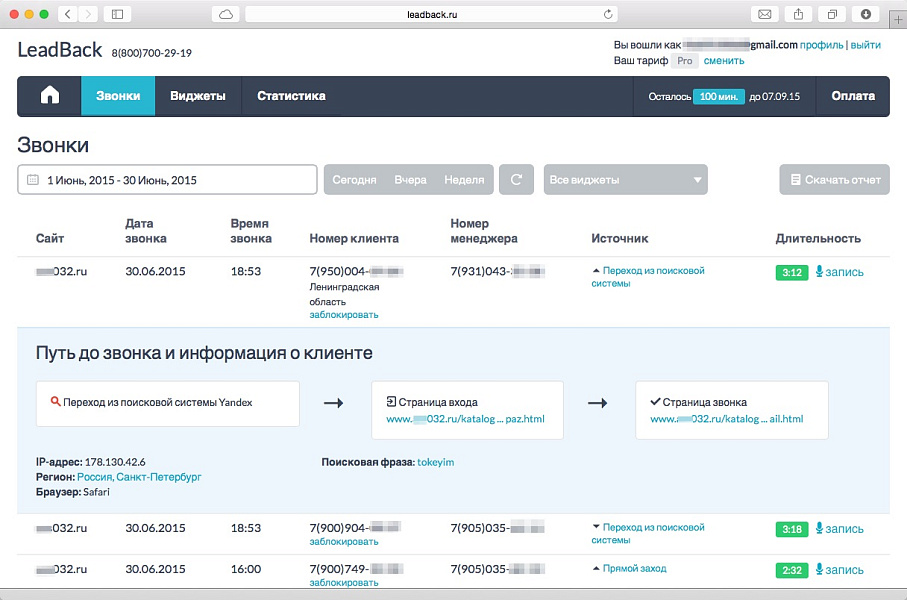The height and width of the screenshot is (600, 907).
Task: Open the Все виджеты dropdown
Action: click(x=624, y=179)
